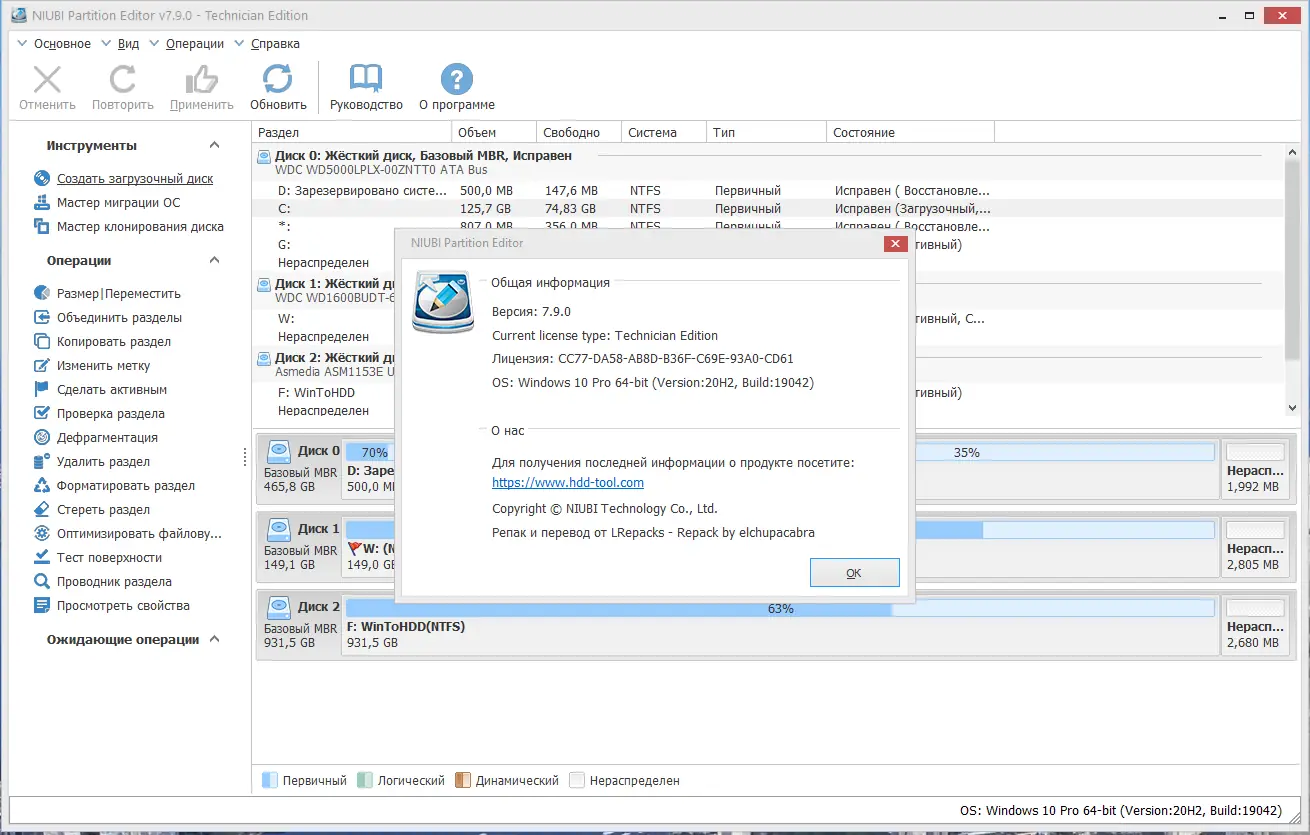This screenshot has height=835, width=1310.
Task: Sort by the Свободно column header
Action: click(580, 133)
